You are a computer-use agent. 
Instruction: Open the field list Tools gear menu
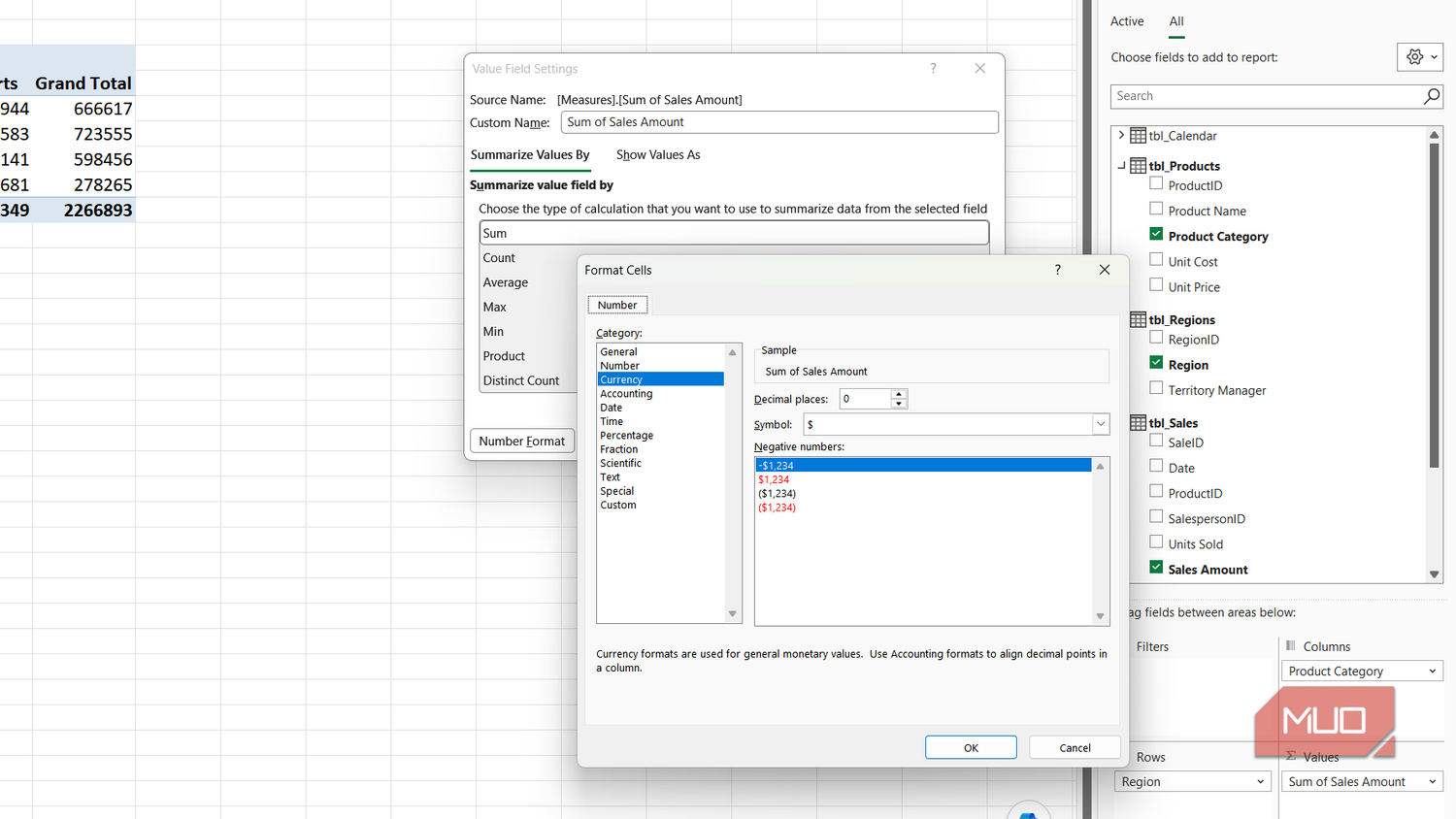[x=1421, y=57]
